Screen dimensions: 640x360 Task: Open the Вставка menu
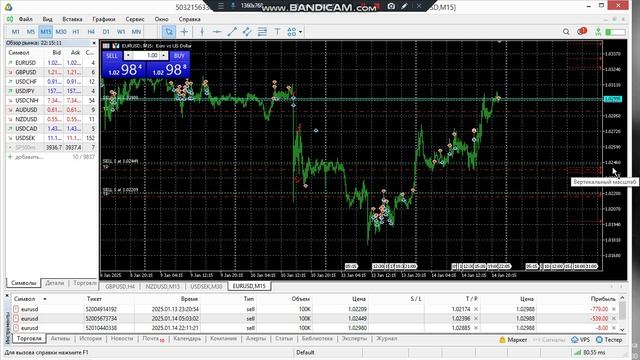tap(72, 19)
